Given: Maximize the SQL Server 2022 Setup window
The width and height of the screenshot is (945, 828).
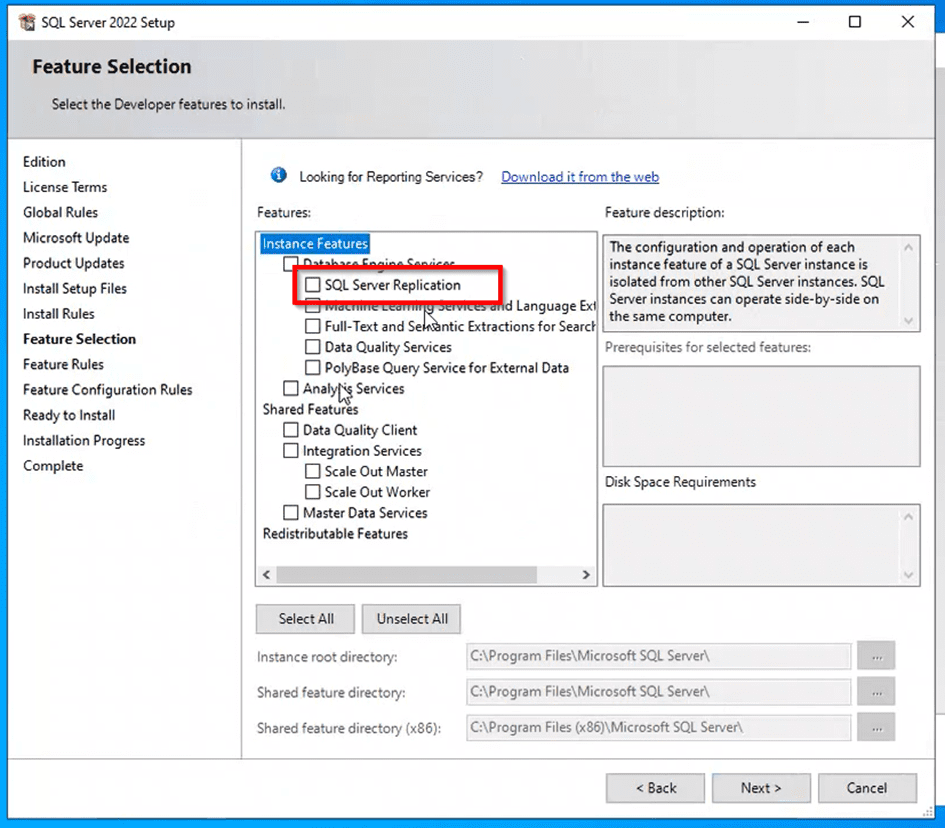Looking at the screenshot, I should click(855, 22).
